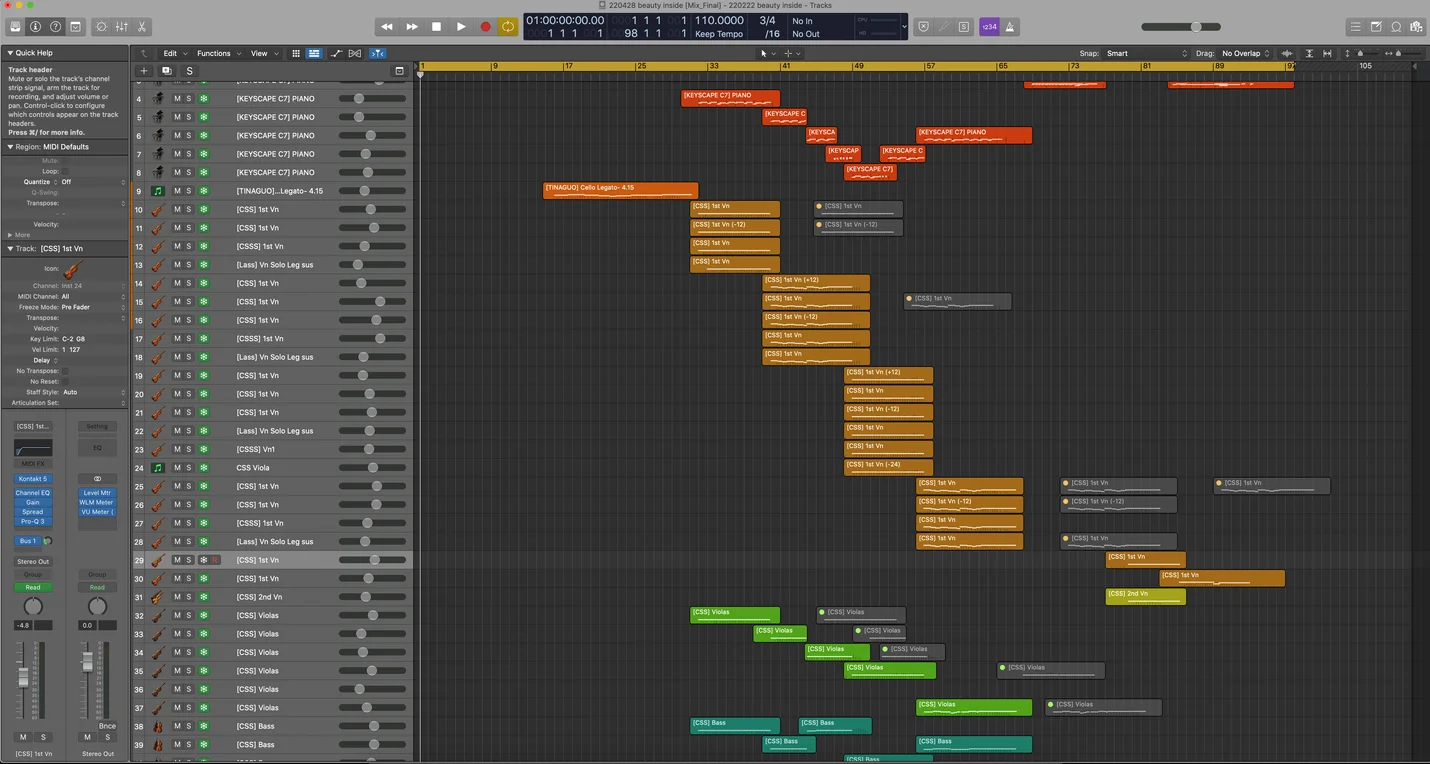The width and height of the screenshot is (1430, 764).
Task: Click the red Record button
Action: point(485,27)
